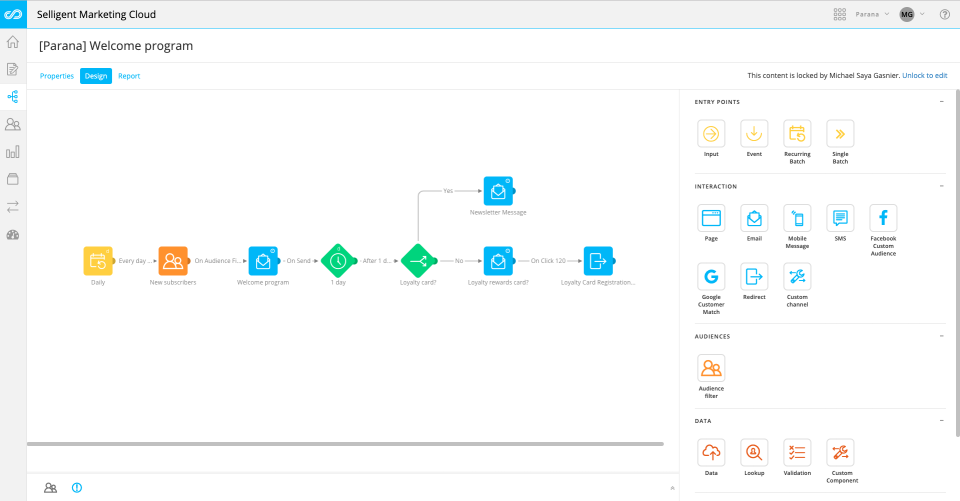Click the "On Click 120" connector label
Viewport: 960px width, 501px height.
548,261
